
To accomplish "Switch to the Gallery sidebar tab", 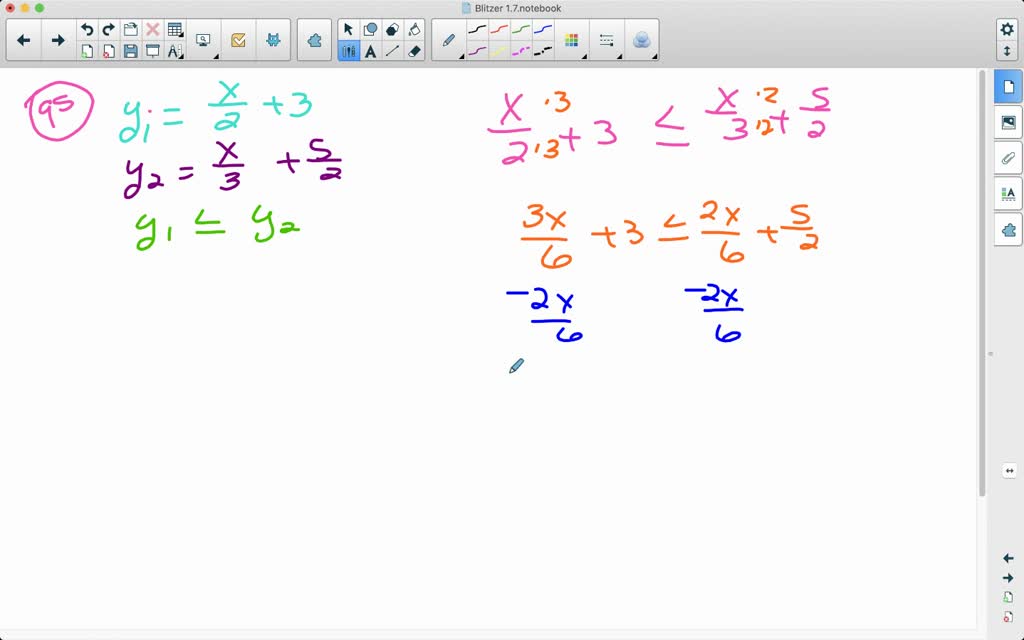I will [x=1008, y=122].
